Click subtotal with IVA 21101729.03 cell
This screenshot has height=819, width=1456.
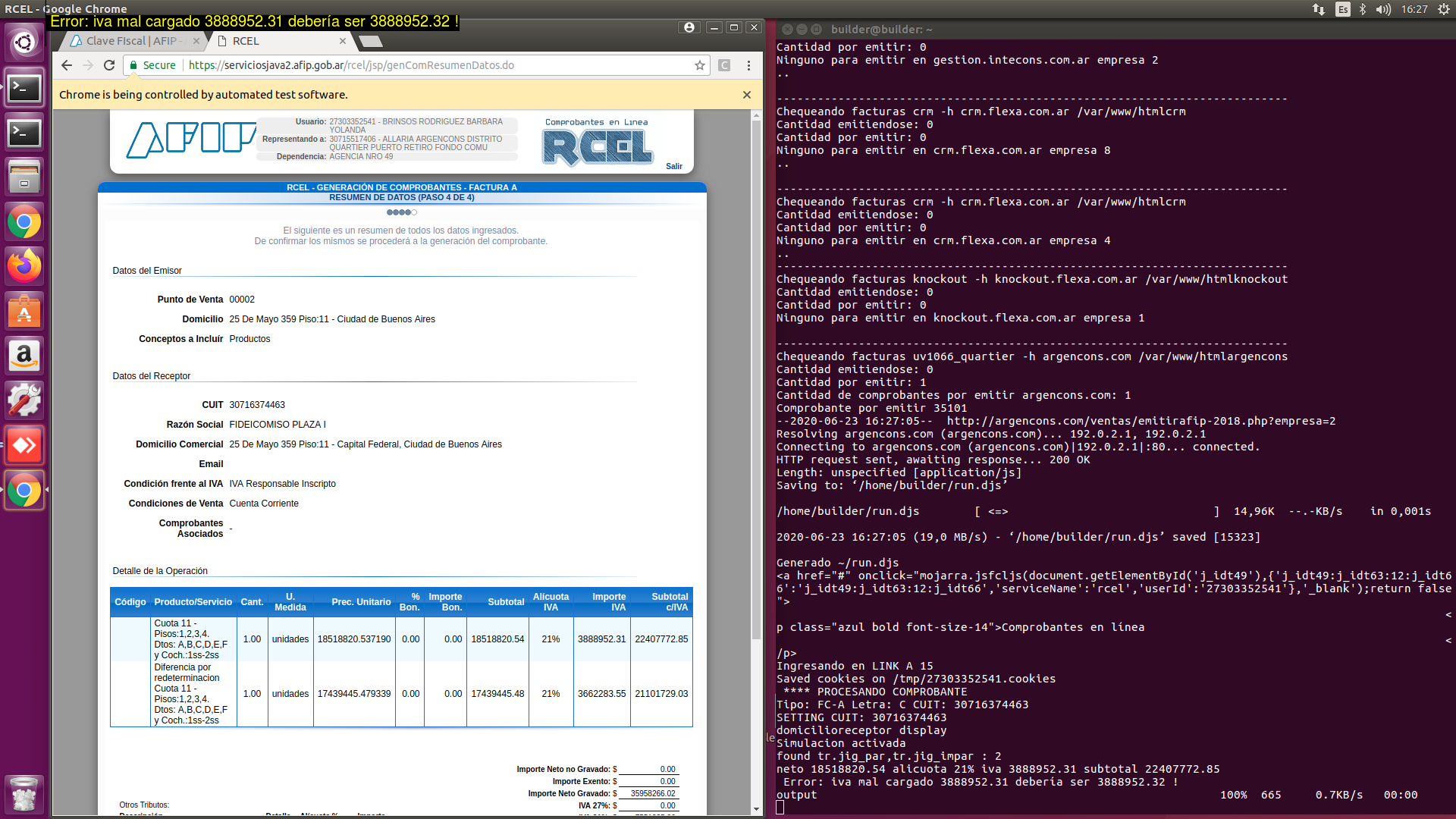[661, 694]
